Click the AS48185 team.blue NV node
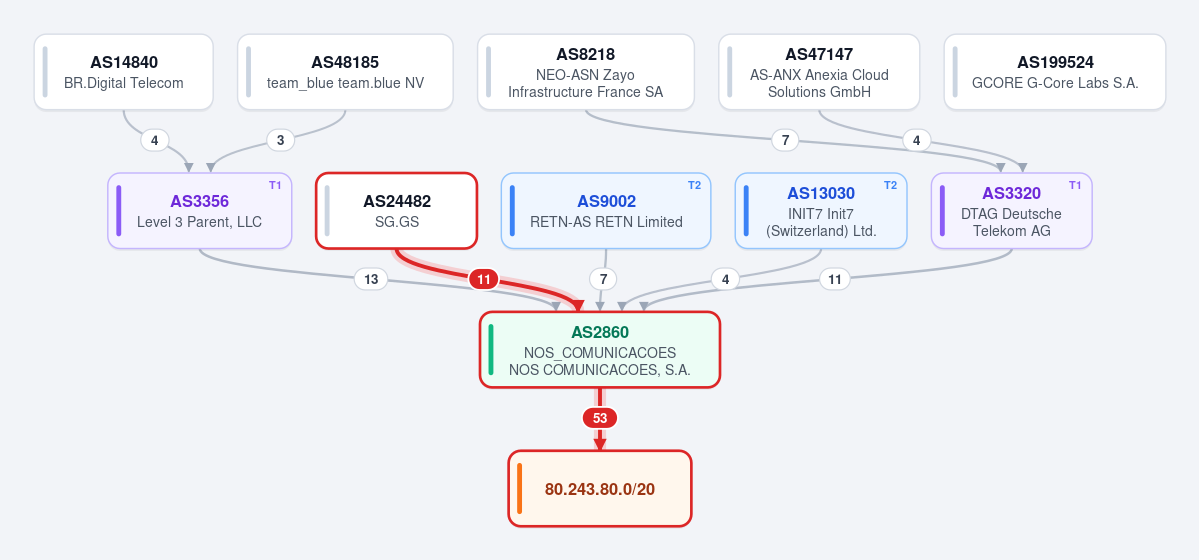 tap(345, 72)
